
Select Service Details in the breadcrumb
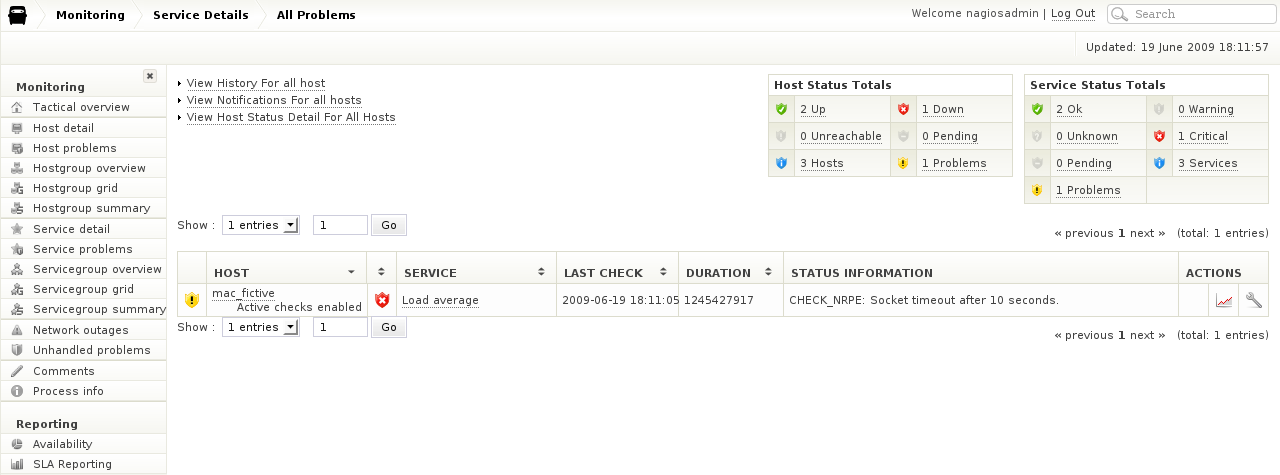[x=200, y=15]
